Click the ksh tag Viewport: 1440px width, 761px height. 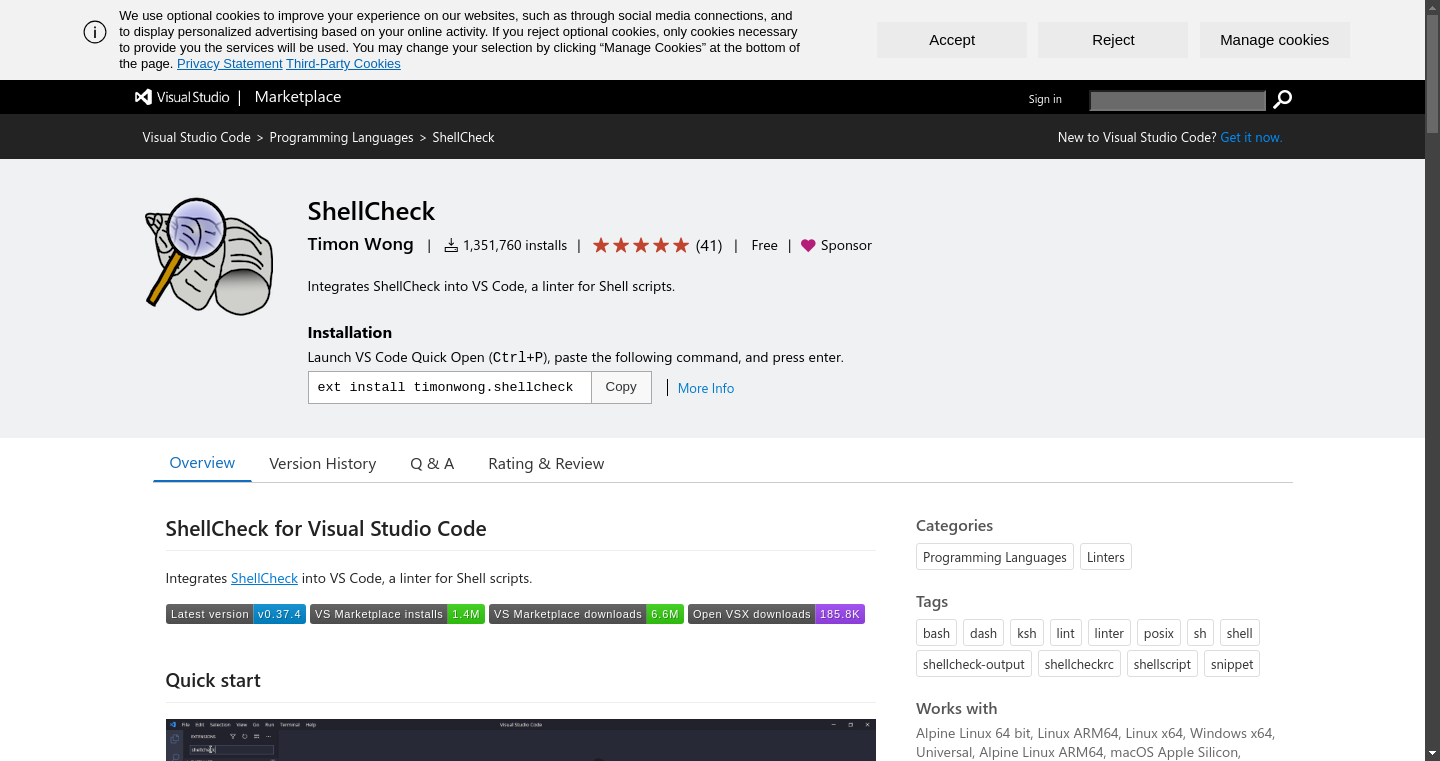click(x=1027, y=633)
